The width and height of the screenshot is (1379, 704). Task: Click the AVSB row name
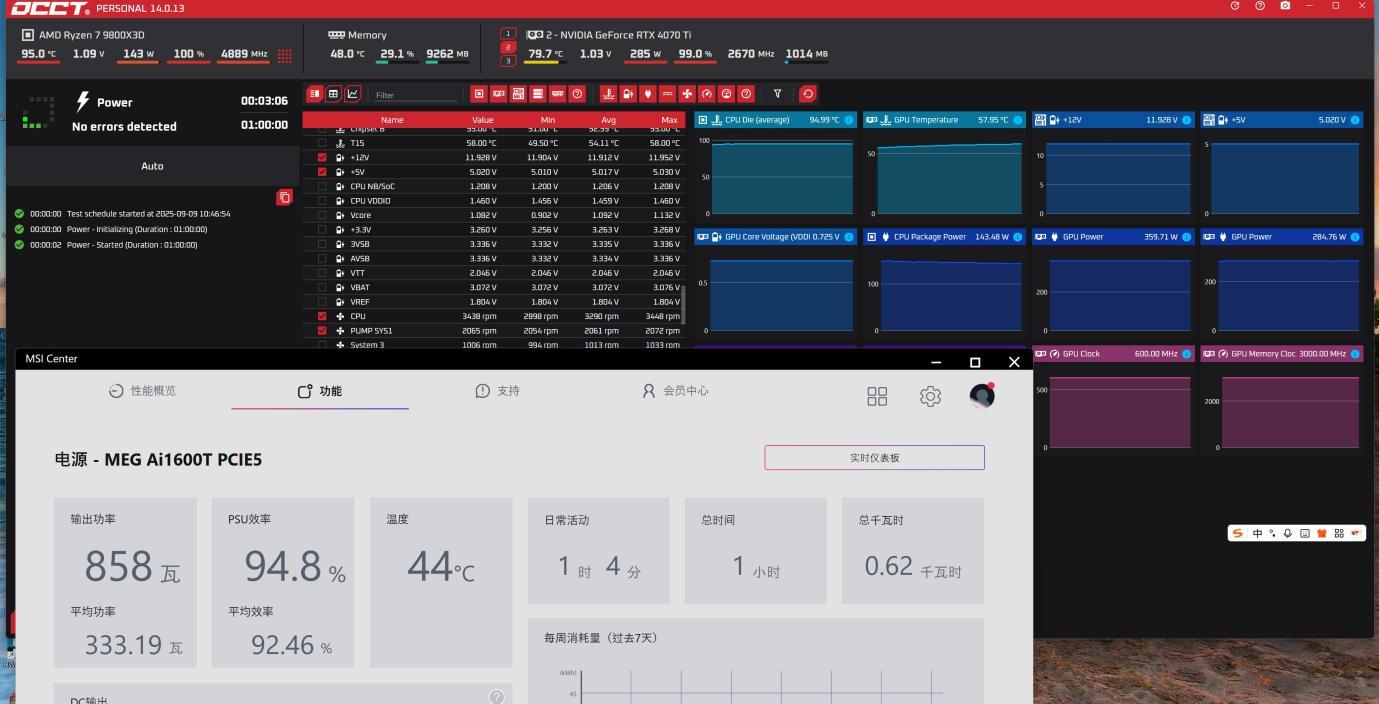(360, 258)
